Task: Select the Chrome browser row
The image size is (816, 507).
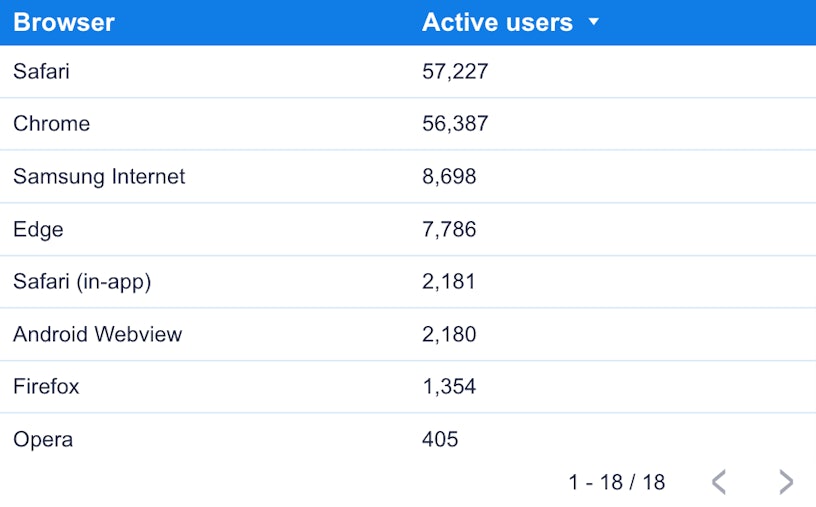Action: click(51, 124)
